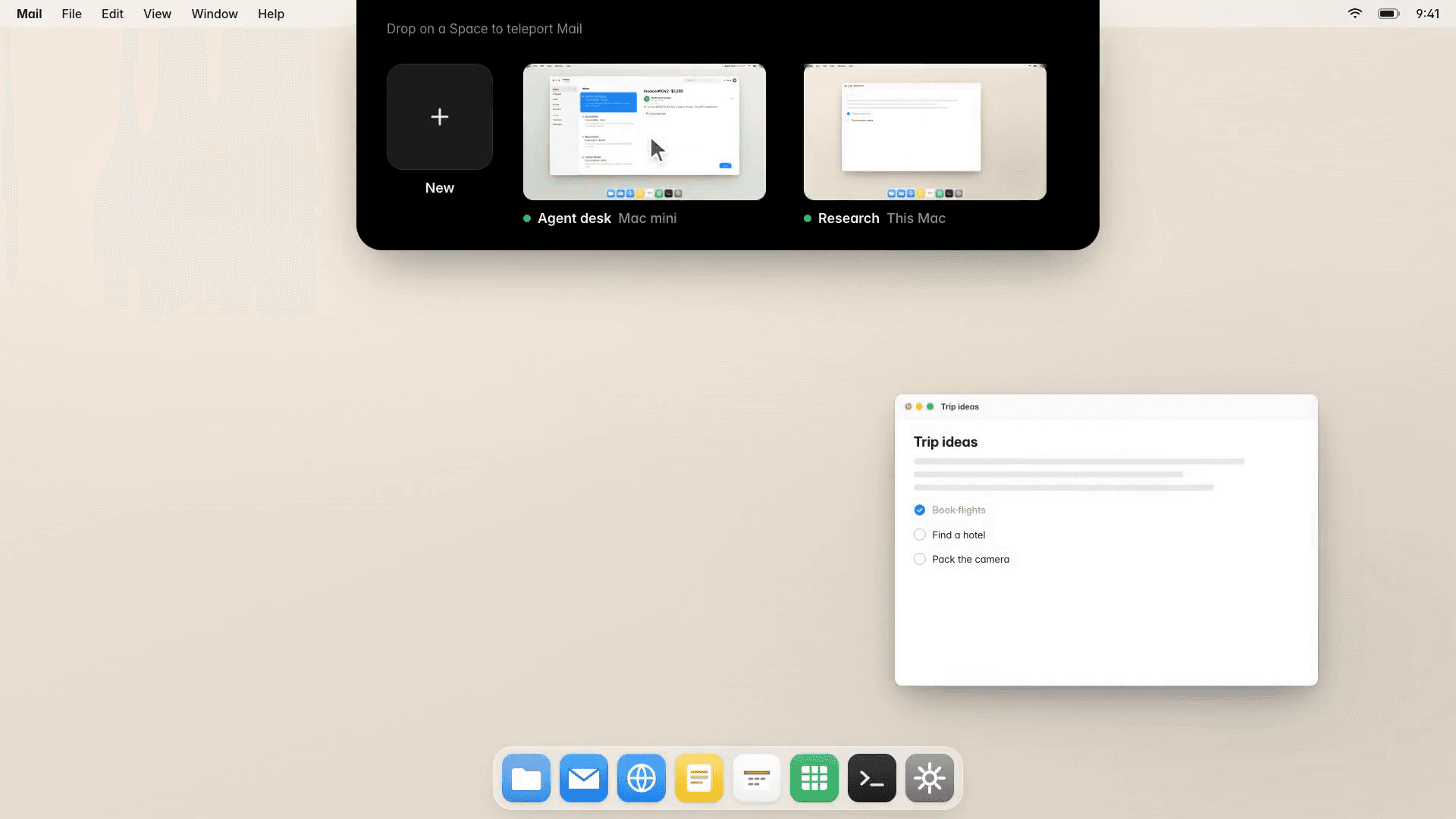The image size is (1456, 819).
Task: Open the Files app in the dock
Action: click(526, 778)
